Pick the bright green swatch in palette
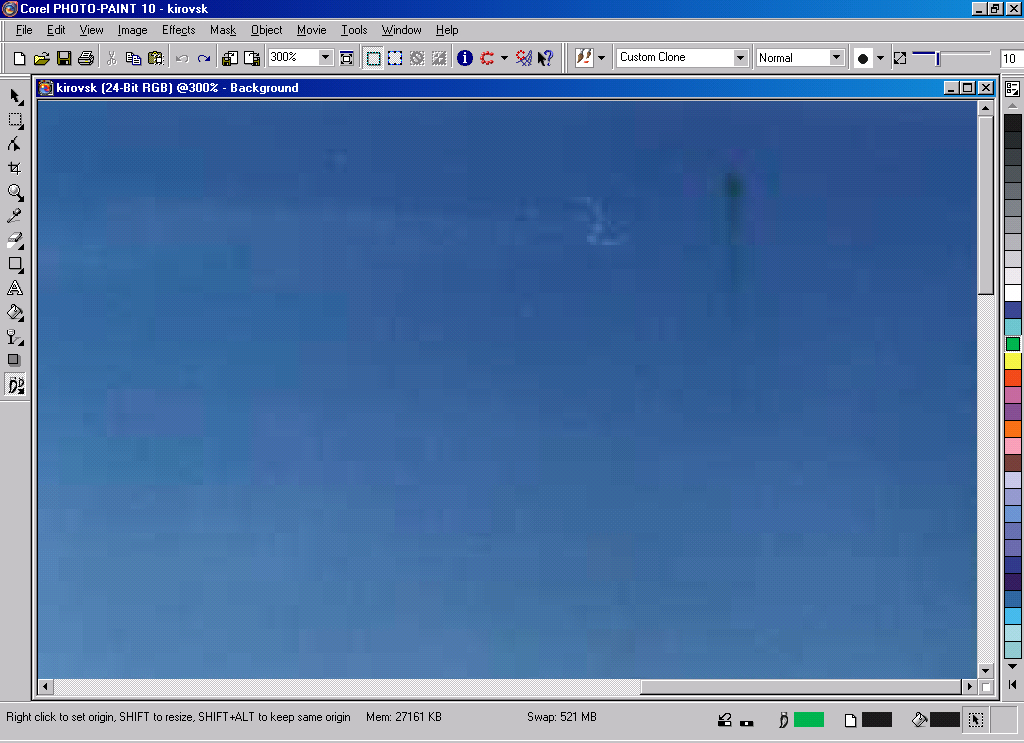Image resolution: width=1024 pixels, height=743 pixels. (1013, 344)
